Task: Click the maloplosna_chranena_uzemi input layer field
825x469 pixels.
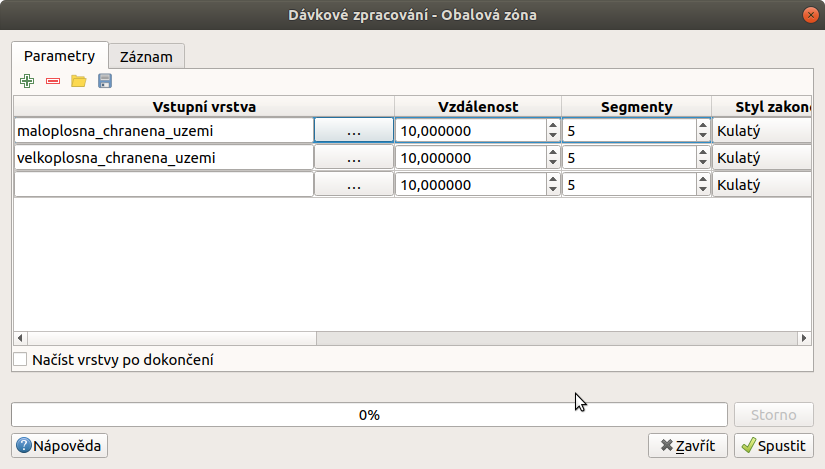Action: click(x=164, y=131)
